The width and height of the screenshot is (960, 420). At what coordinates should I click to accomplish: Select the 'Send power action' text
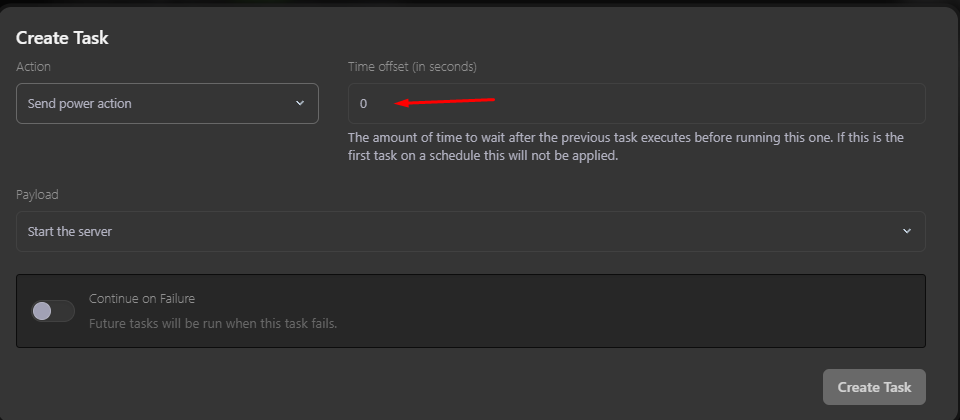click(x=80, y=103)
